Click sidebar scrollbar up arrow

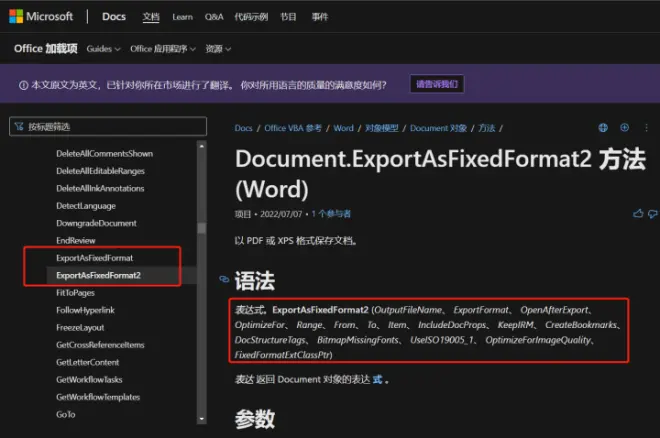(x=202, y=146)
